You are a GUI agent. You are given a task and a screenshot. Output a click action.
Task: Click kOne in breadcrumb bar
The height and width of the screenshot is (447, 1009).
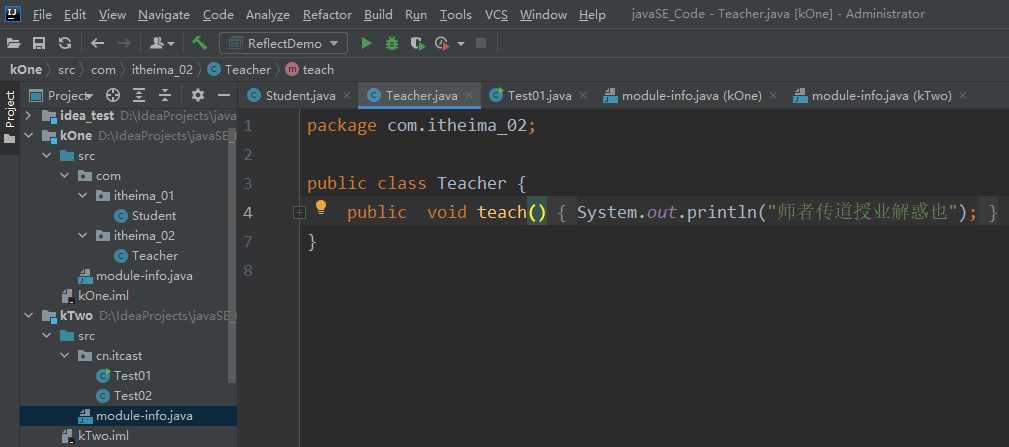tap(26, 69)
